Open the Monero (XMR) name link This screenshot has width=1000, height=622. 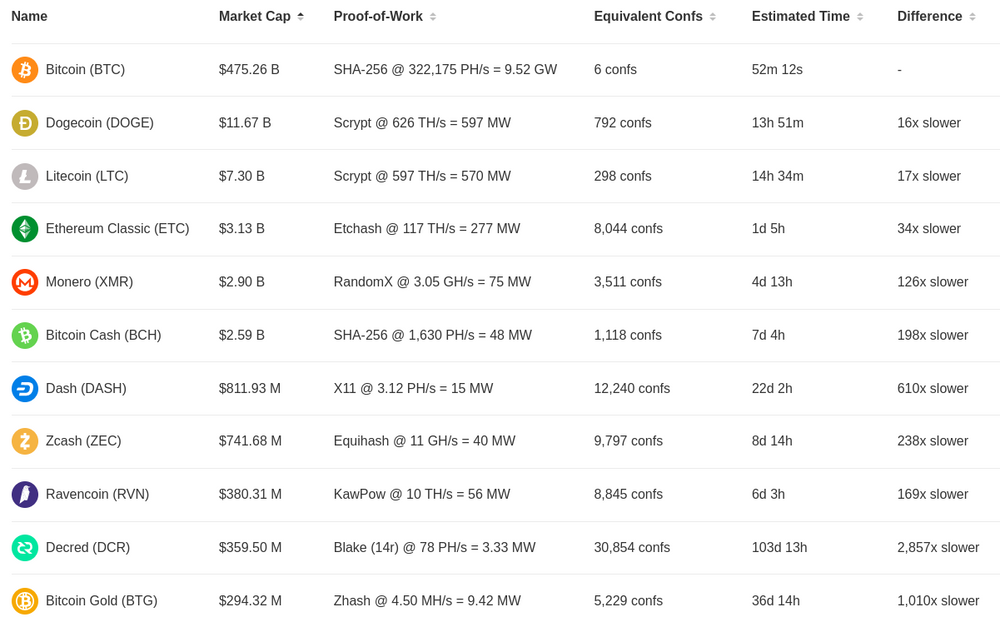point(89,282)
